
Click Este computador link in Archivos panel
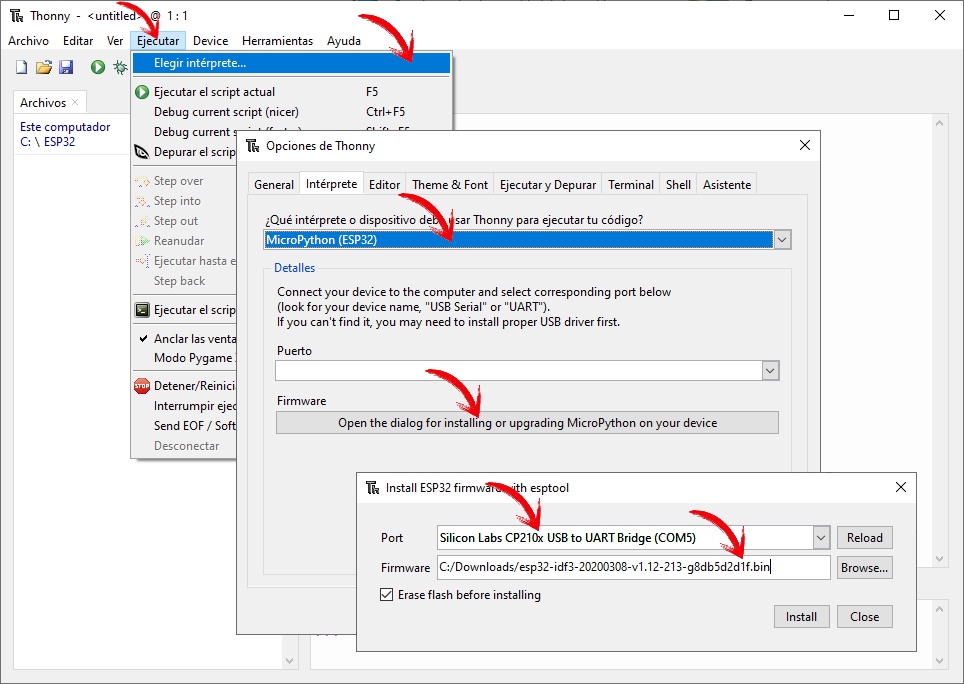[65, 127]
